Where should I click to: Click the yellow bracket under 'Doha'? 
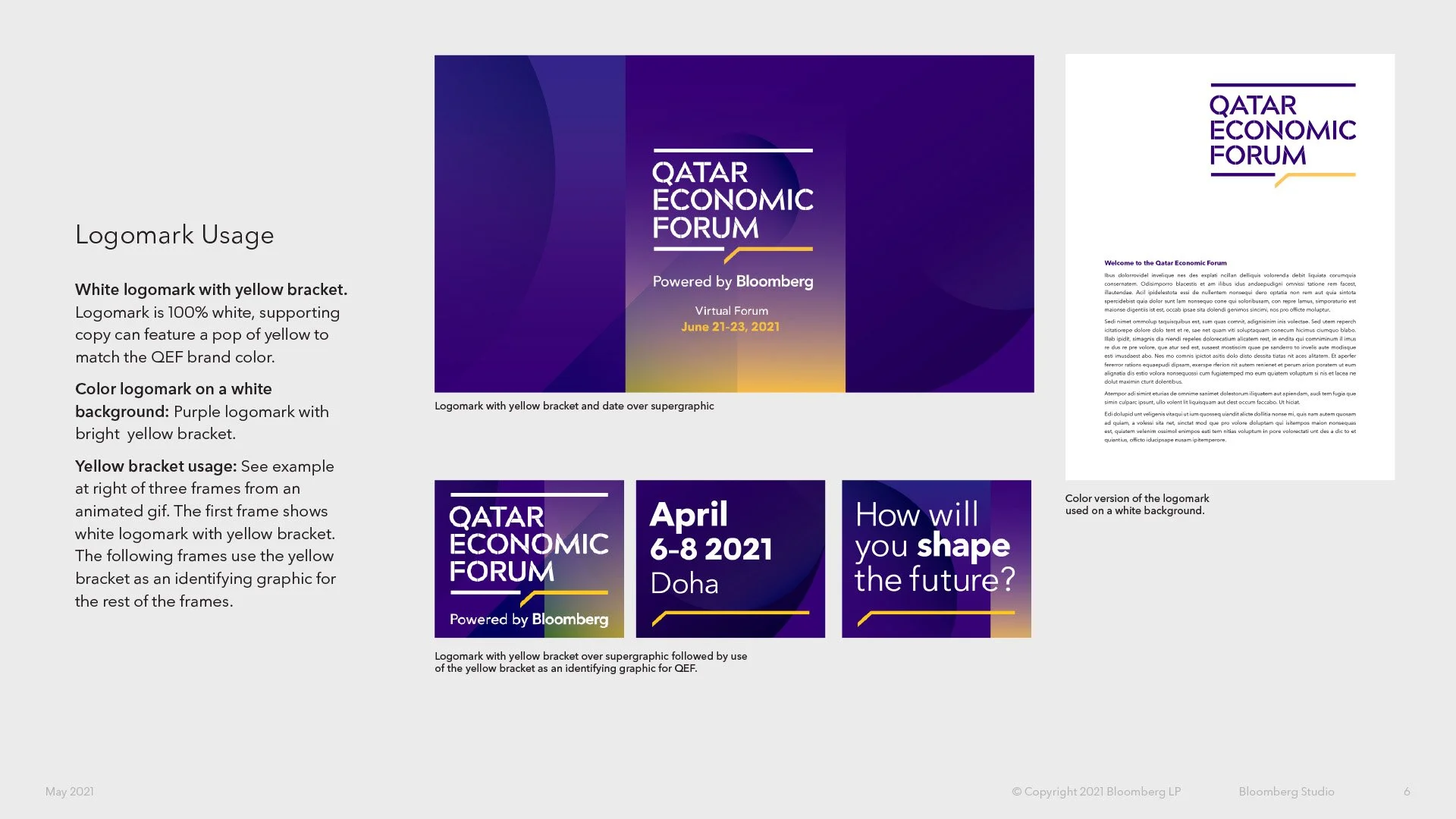click(x=730, y=617)
